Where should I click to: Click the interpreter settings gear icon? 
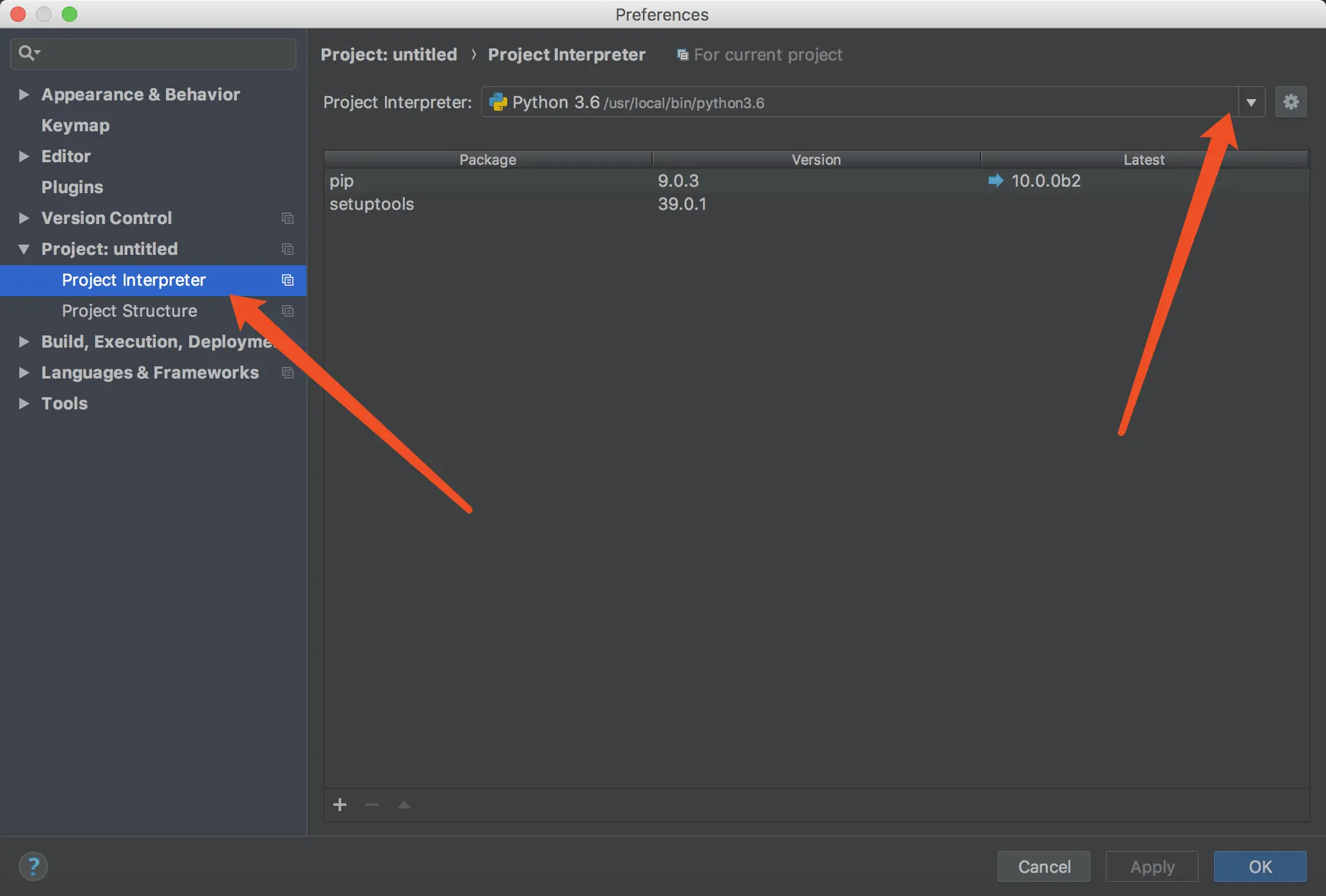click(1290, 102)
